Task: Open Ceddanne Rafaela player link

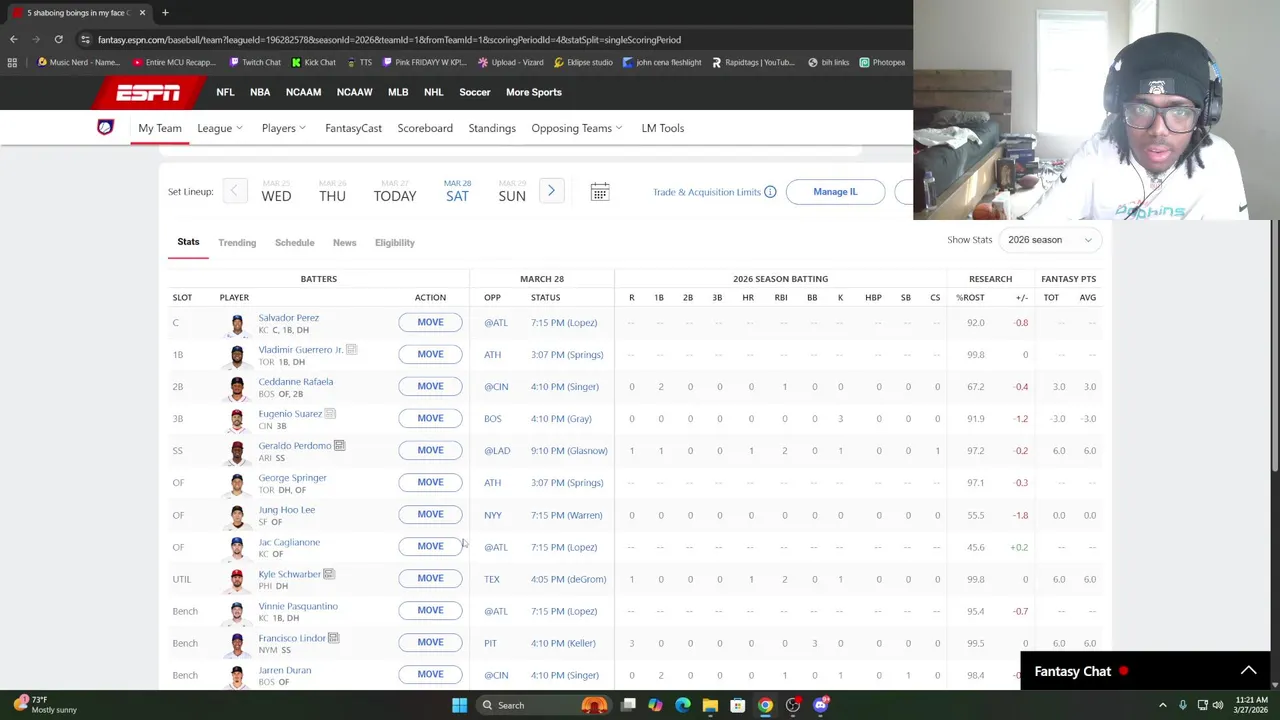Action: pos(296,382)
